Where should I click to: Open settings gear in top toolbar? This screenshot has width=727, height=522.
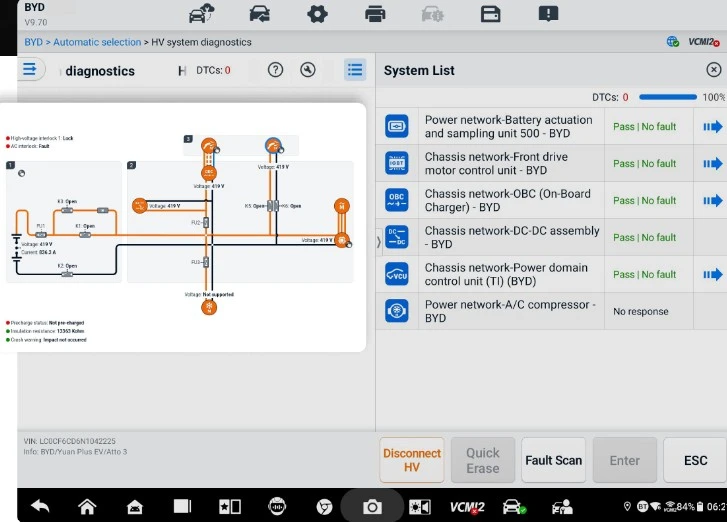(x=317, y=14)
